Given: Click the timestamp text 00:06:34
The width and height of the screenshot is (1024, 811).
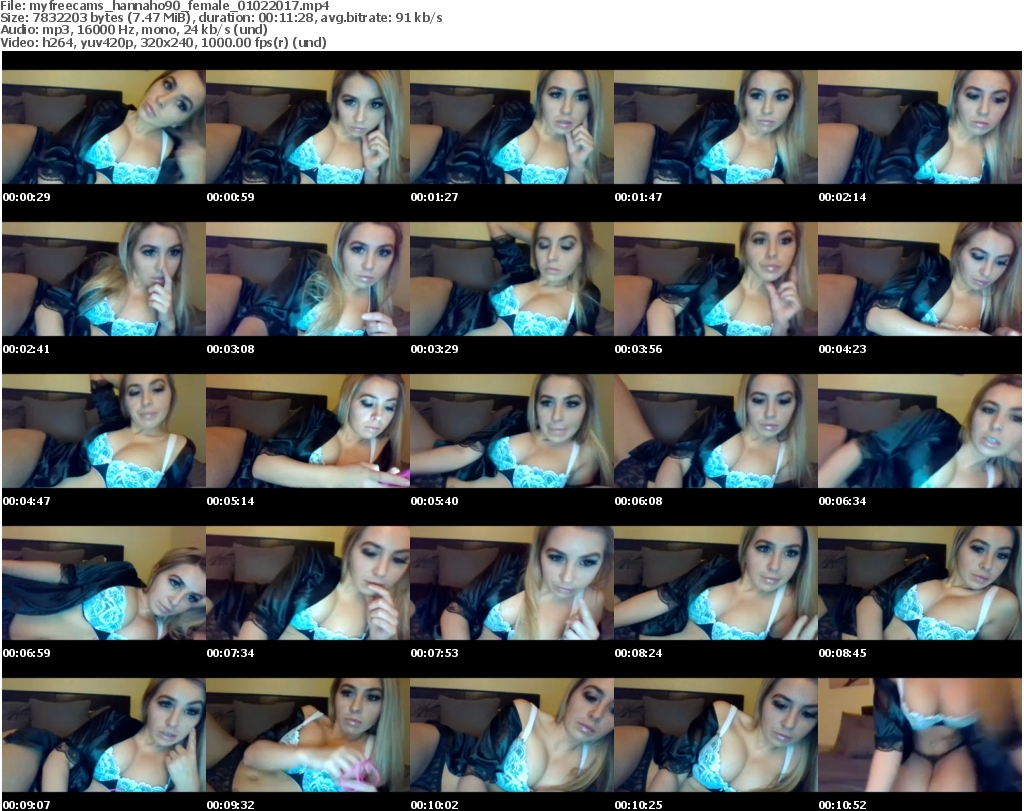Looking at the screenshot, I should click(842, 501).
